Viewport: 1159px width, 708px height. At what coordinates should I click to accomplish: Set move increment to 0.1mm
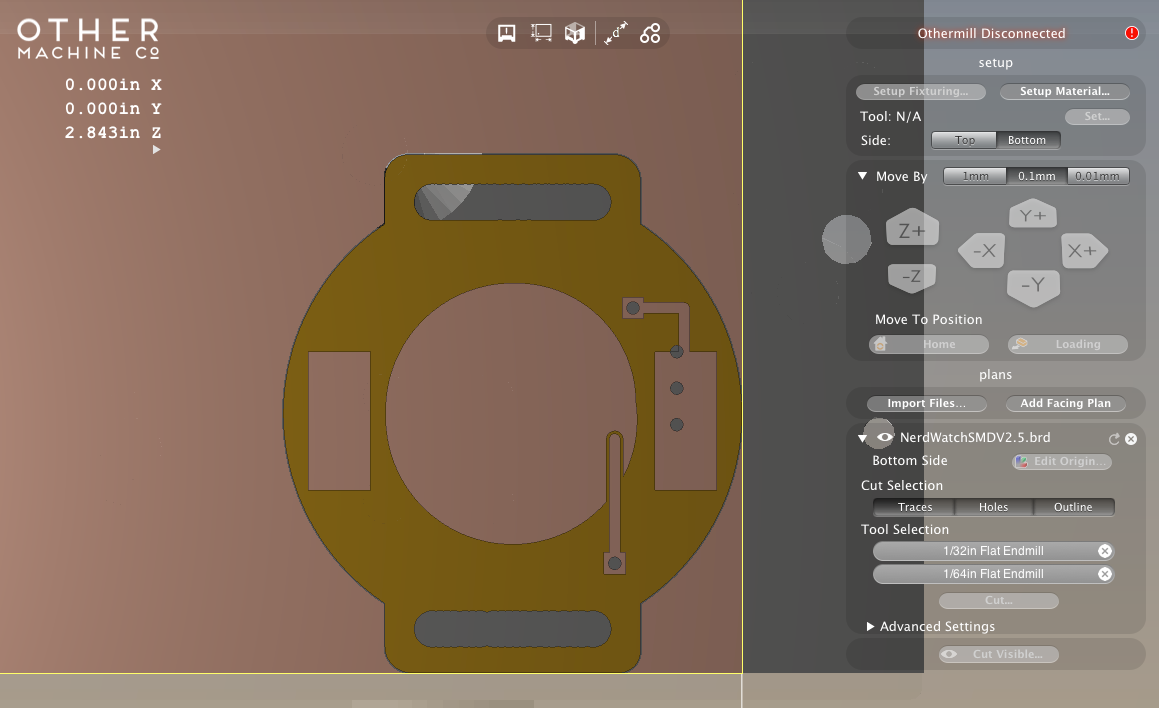click(x=1037, y=176)
